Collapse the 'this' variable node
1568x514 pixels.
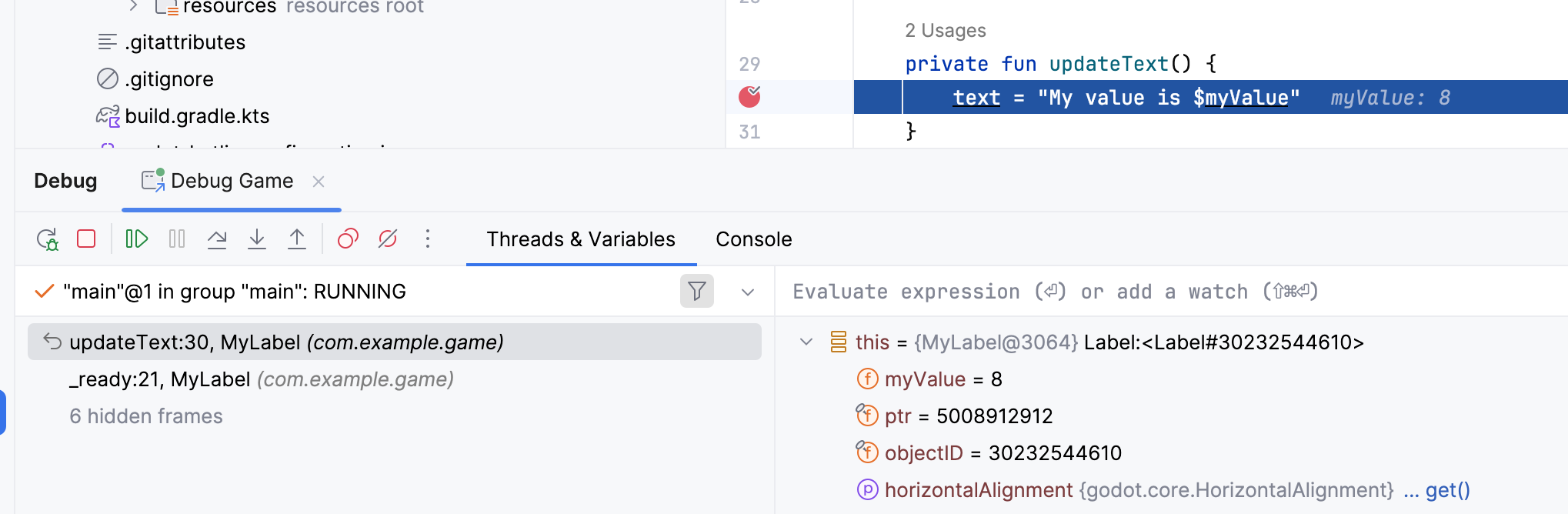pos(806,342)
